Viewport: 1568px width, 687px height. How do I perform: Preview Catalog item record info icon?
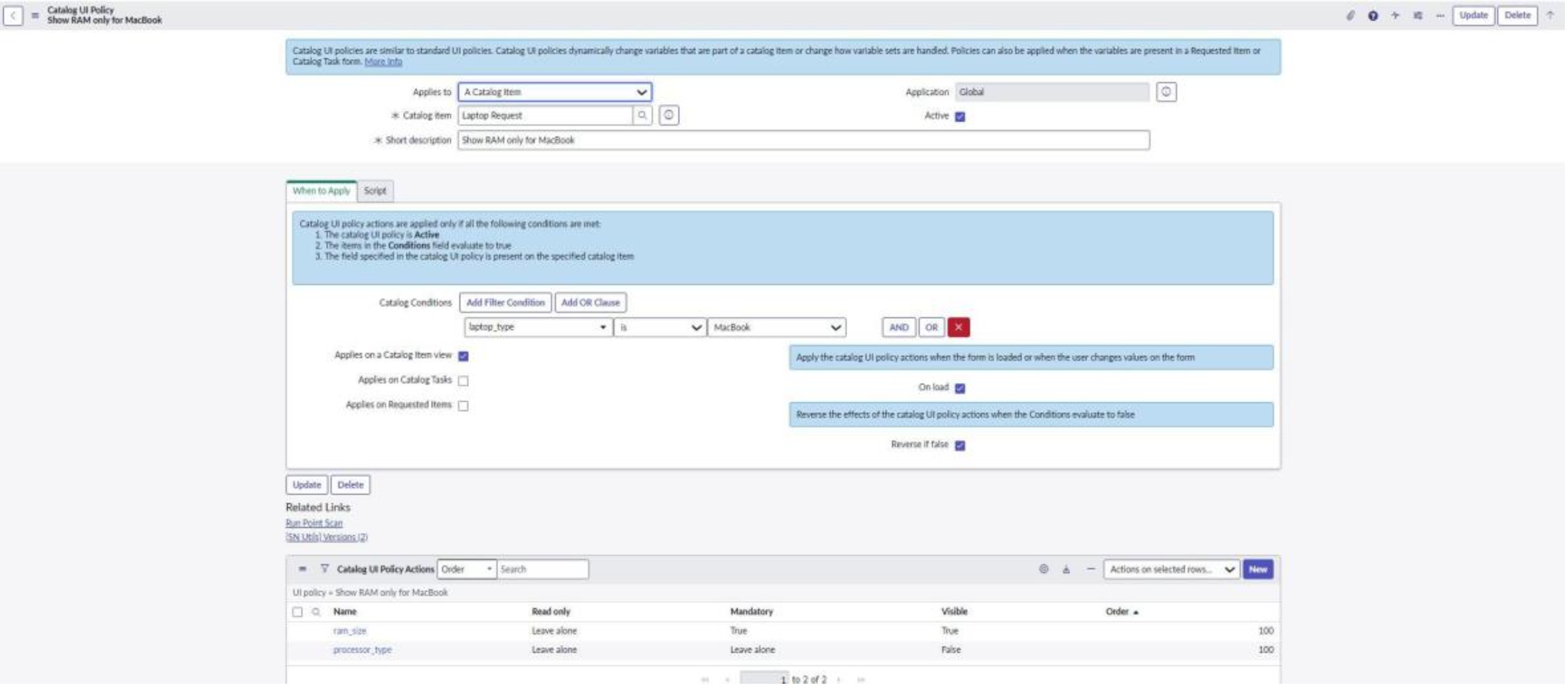669,115
